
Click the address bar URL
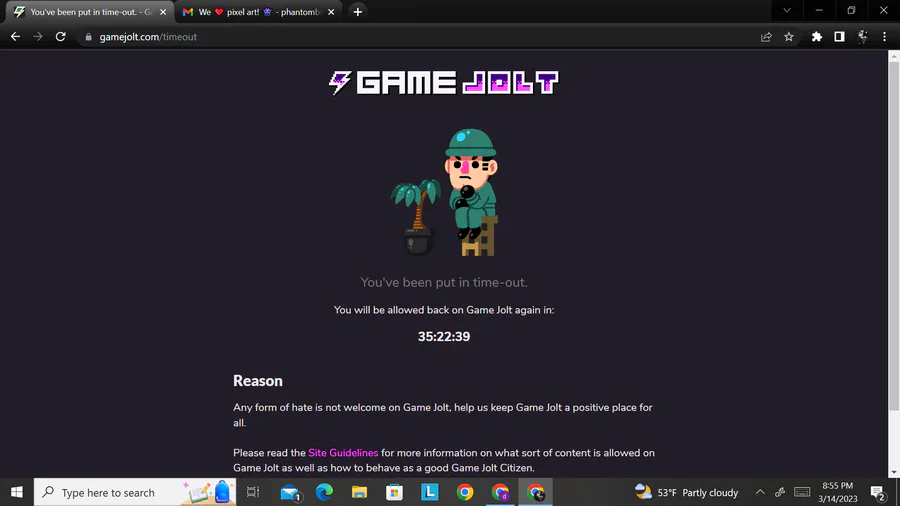point(148,37)
